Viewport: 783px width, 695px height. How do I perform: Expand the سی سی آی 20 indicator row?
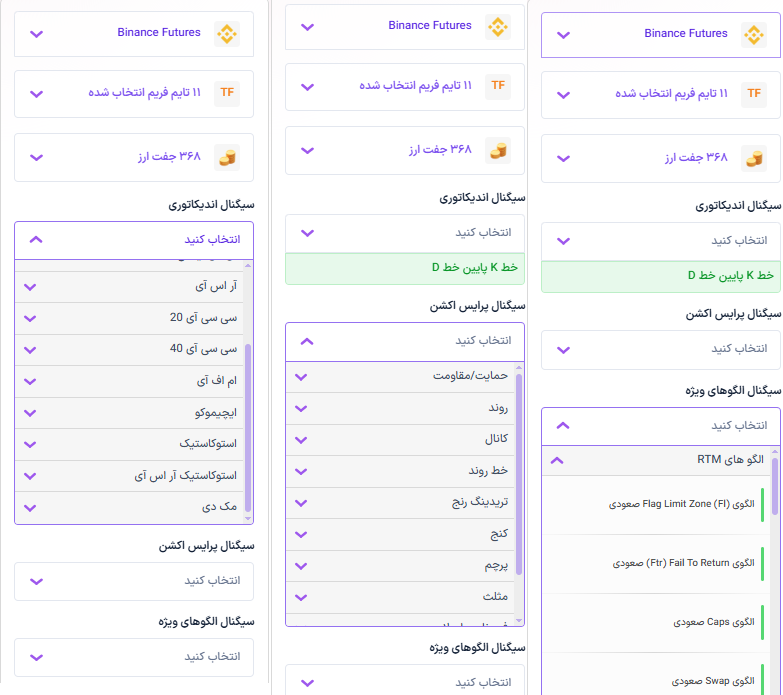coord(129,318)
